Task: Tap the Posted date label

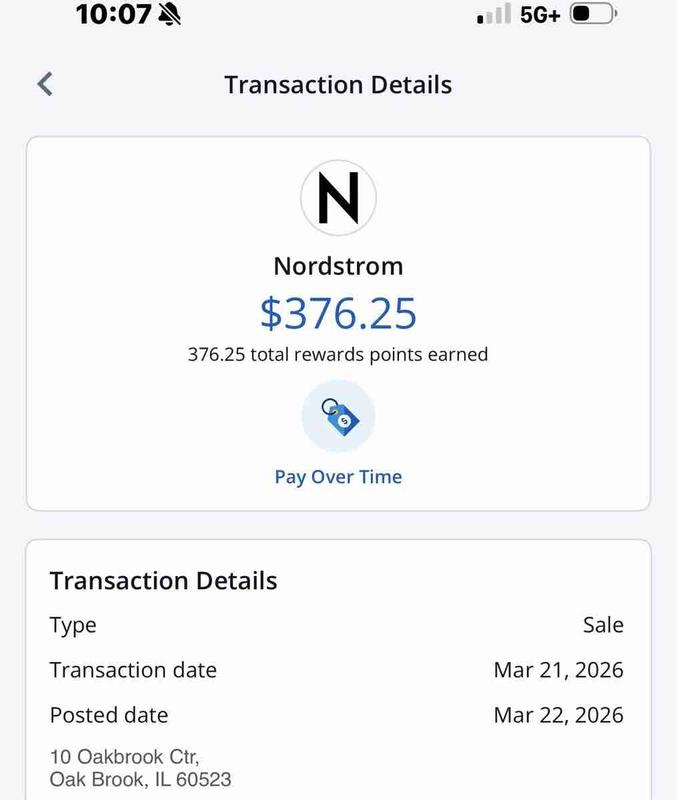Action: pos(109,715)
